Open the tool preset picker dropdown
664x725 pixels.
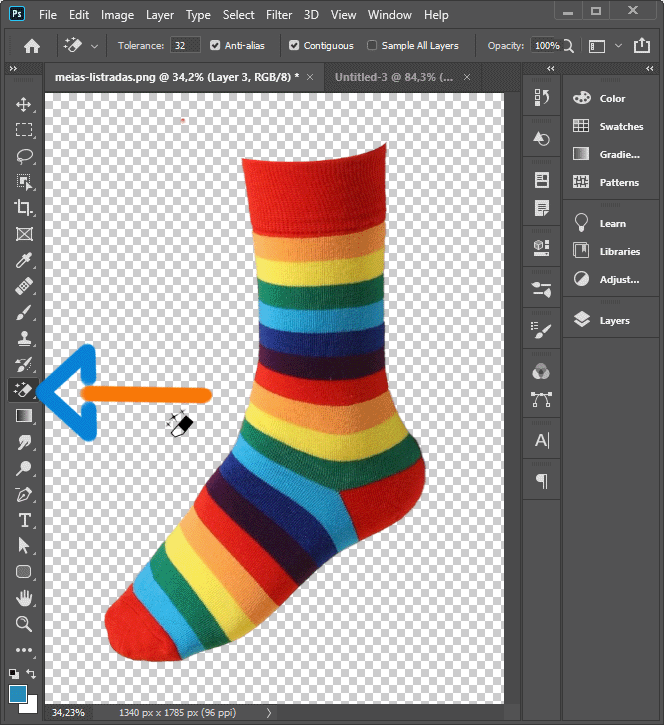94,46
